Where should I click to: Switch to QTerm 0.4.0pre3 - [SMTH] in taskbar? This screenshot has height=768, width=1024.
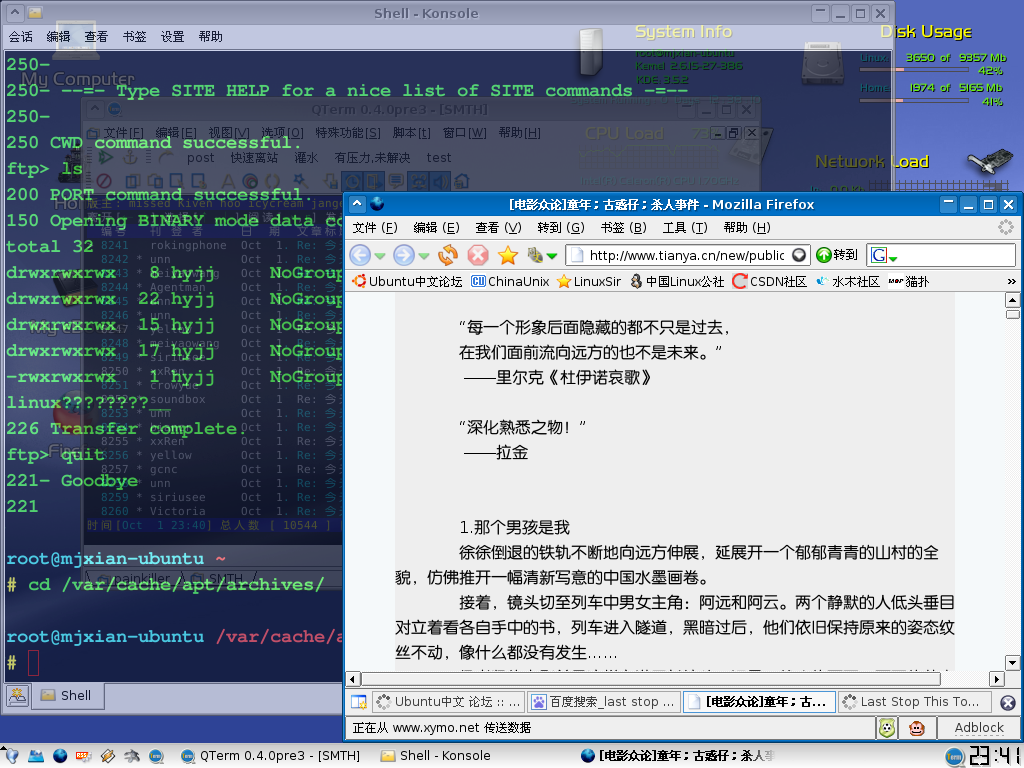click(x=270, y=756)
